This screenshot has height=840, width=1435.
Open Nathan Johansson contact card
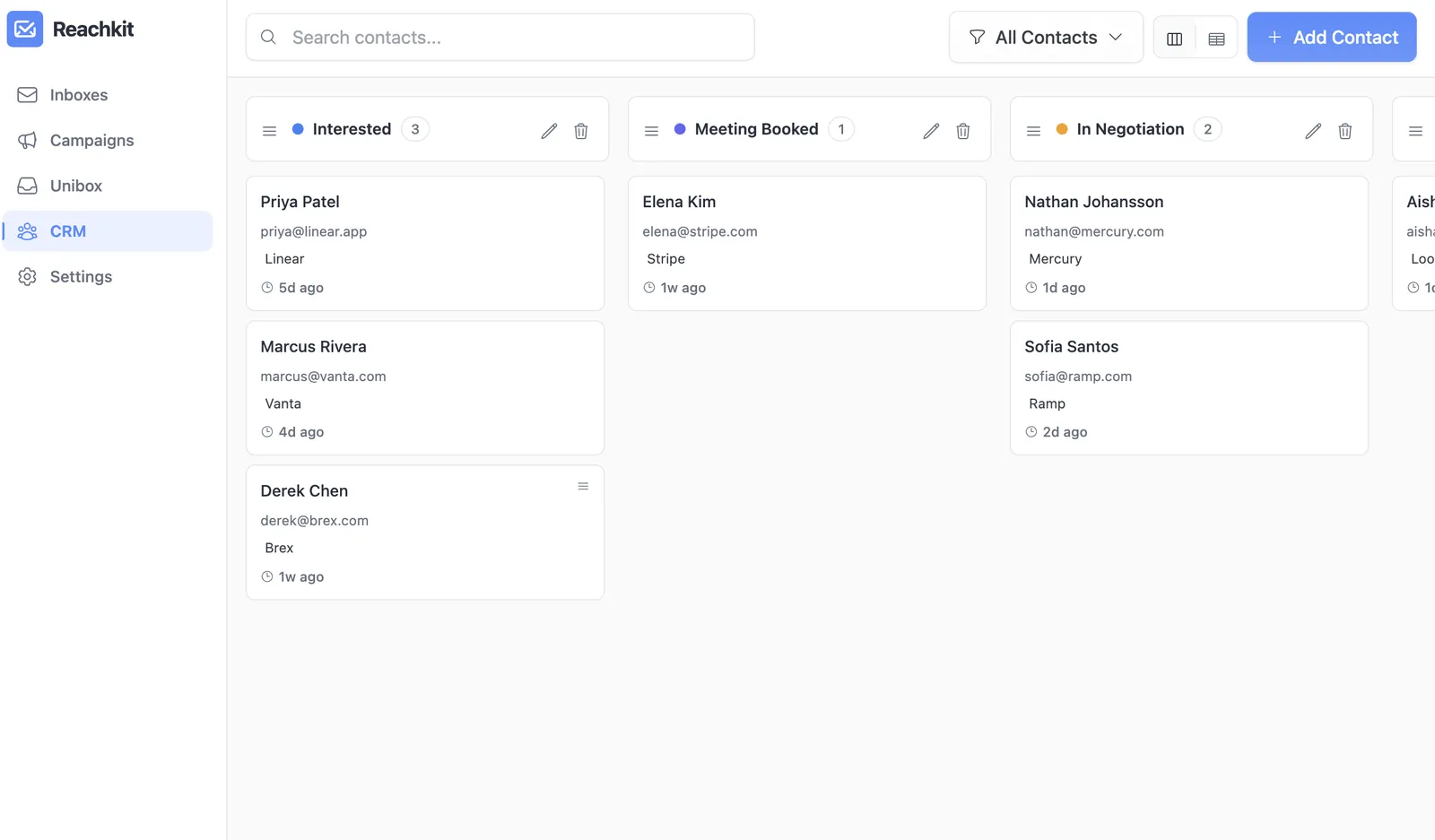1189,244
